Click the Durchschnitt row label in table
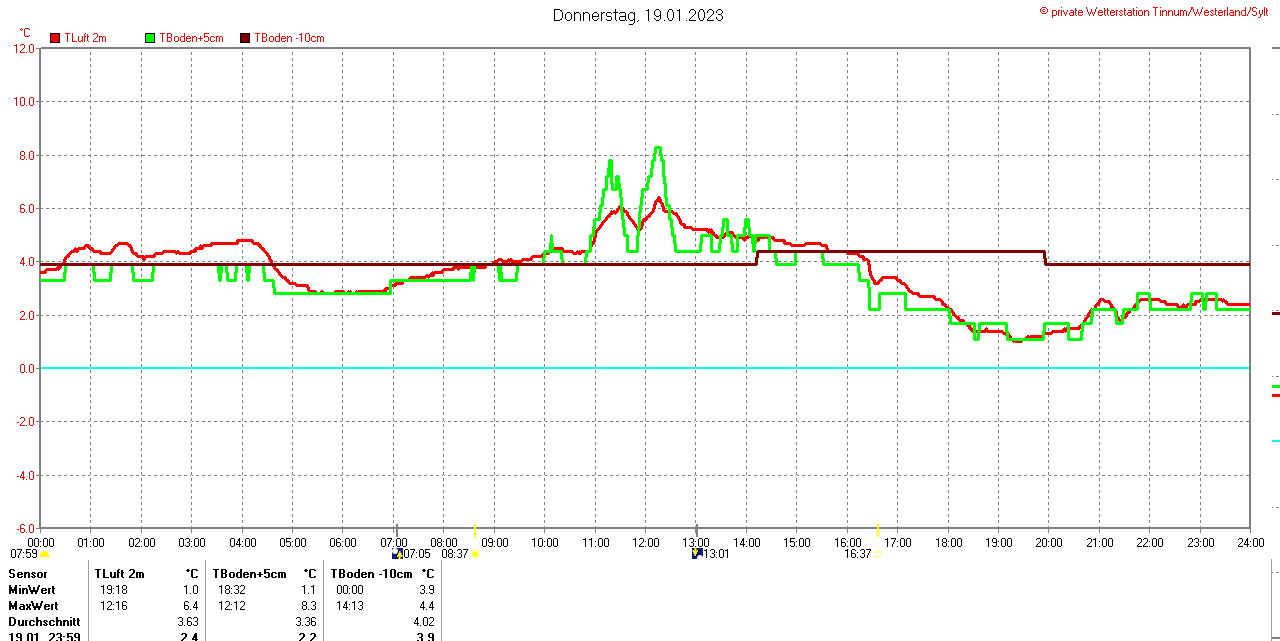 point(44,622)
